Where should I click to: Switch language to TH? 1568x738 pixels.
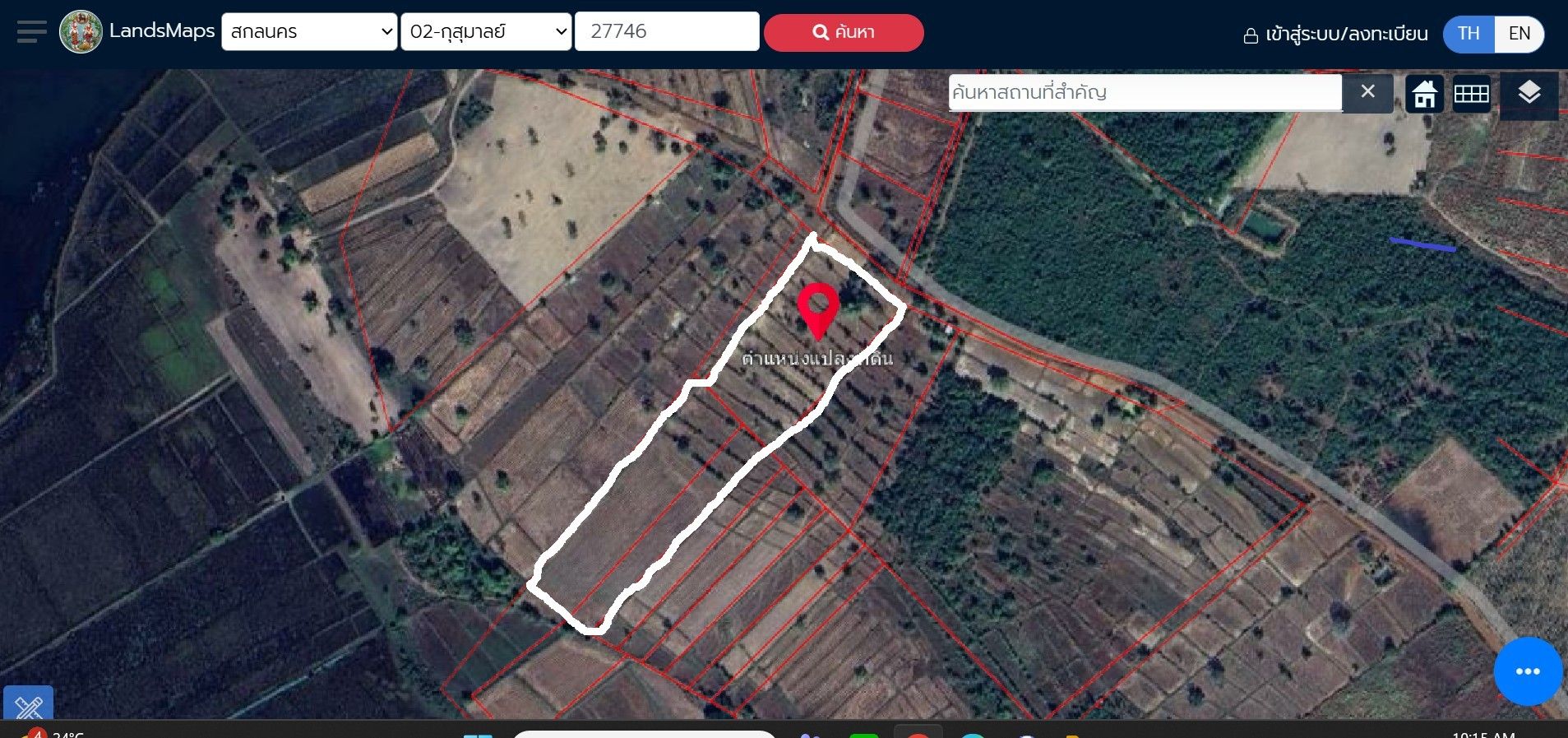1469,34
